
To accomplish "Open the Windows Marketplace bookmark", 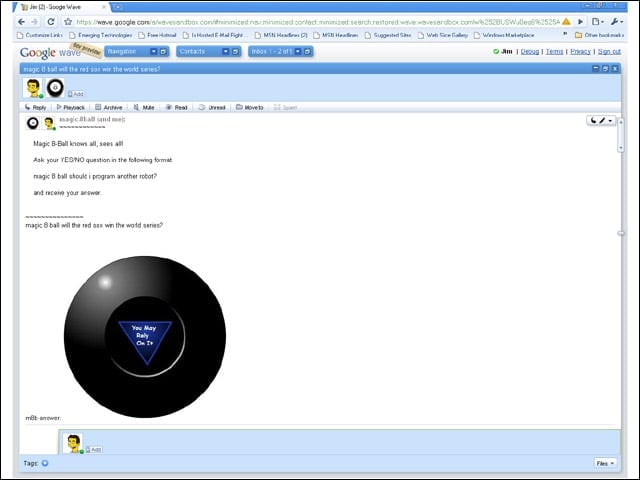I will coord(504,36).
